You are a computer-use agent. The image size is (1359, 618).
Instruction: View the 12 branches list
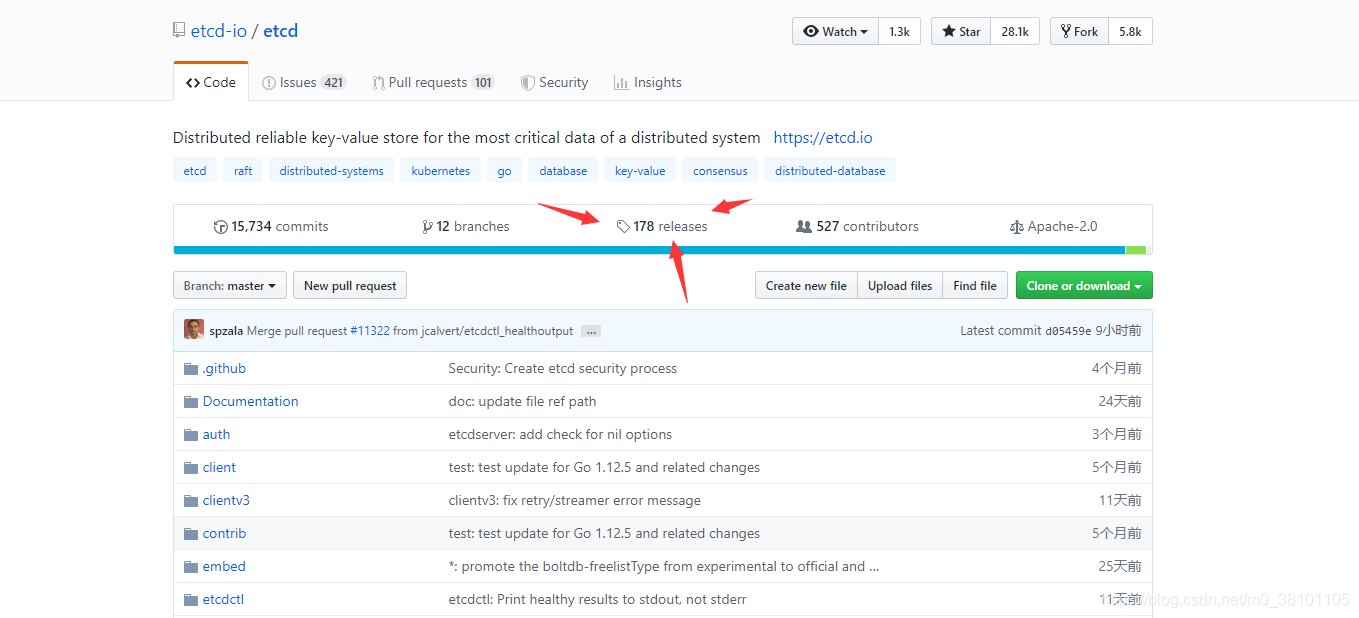(466, 227)
